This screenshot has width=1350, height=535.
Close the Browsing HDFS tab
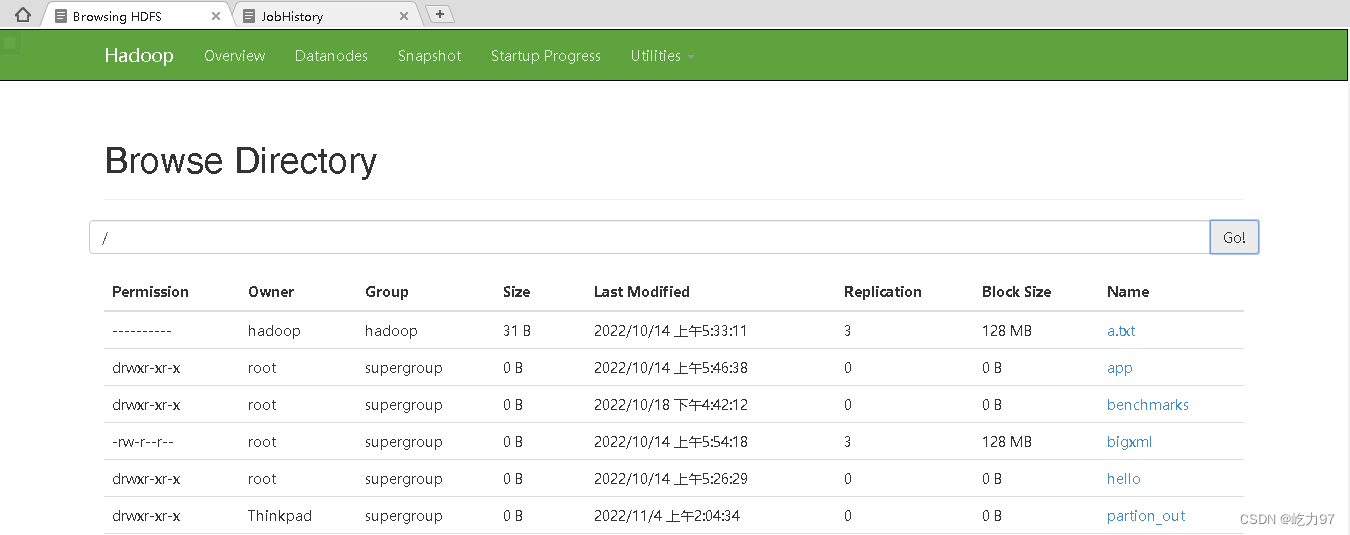[x=216, y=16]
